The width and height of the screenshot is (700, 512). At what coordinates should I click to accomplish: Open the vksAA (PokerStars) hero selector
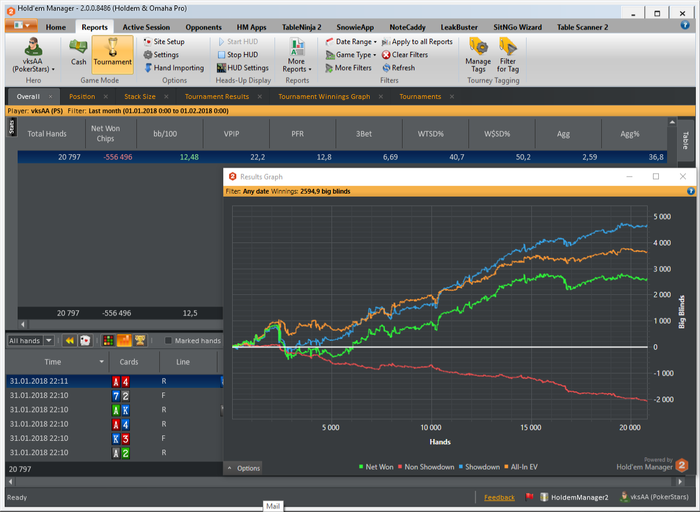pyautogui.click(x=33, y=55)
